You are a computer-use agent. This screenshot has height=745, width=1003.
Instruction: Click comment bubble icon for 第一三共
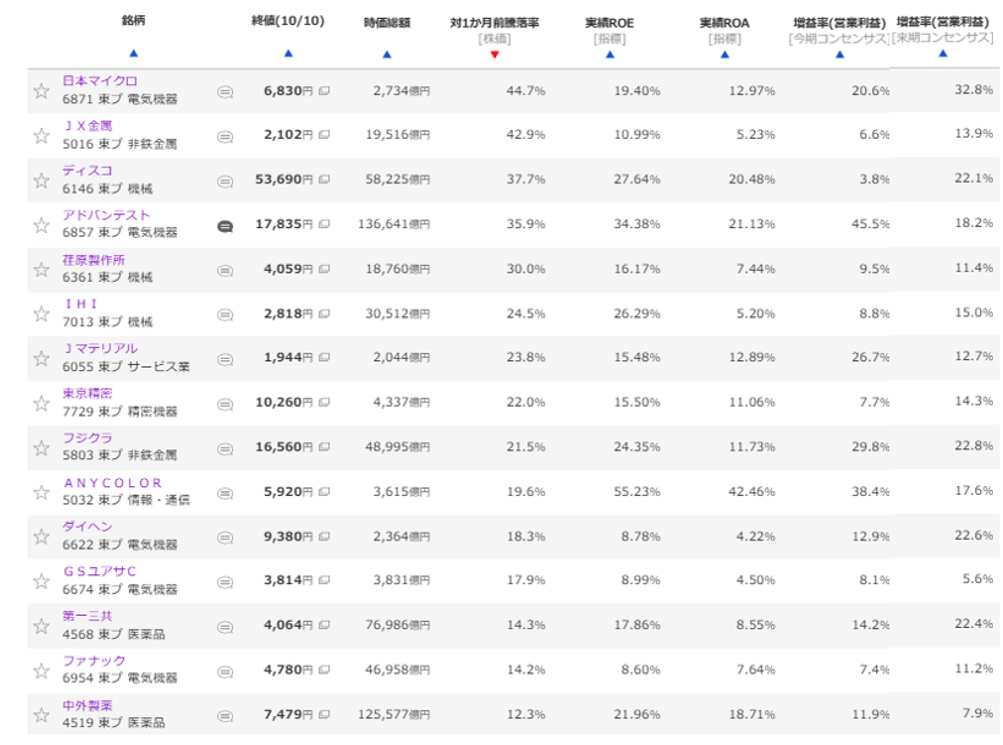225,627
